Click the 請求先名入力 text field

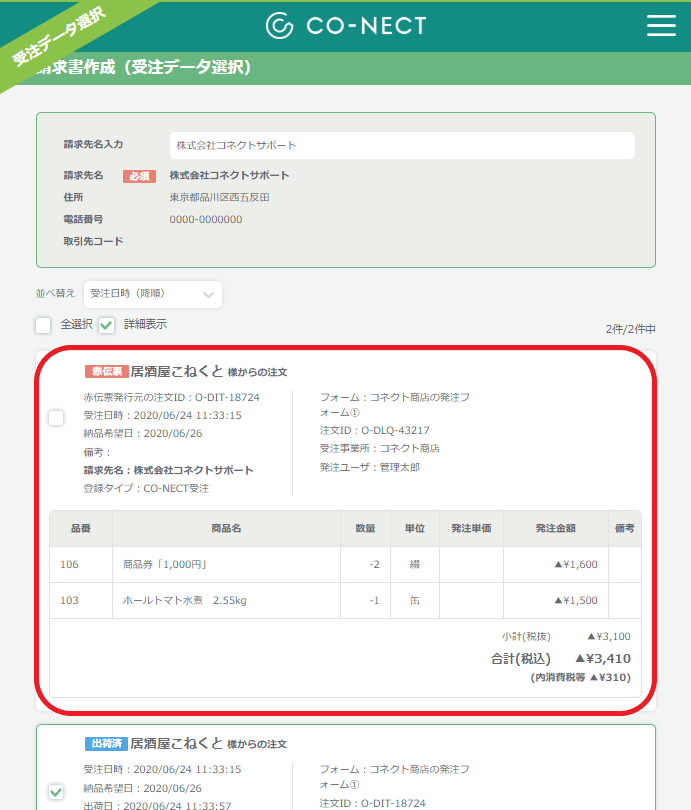point(402,146)
